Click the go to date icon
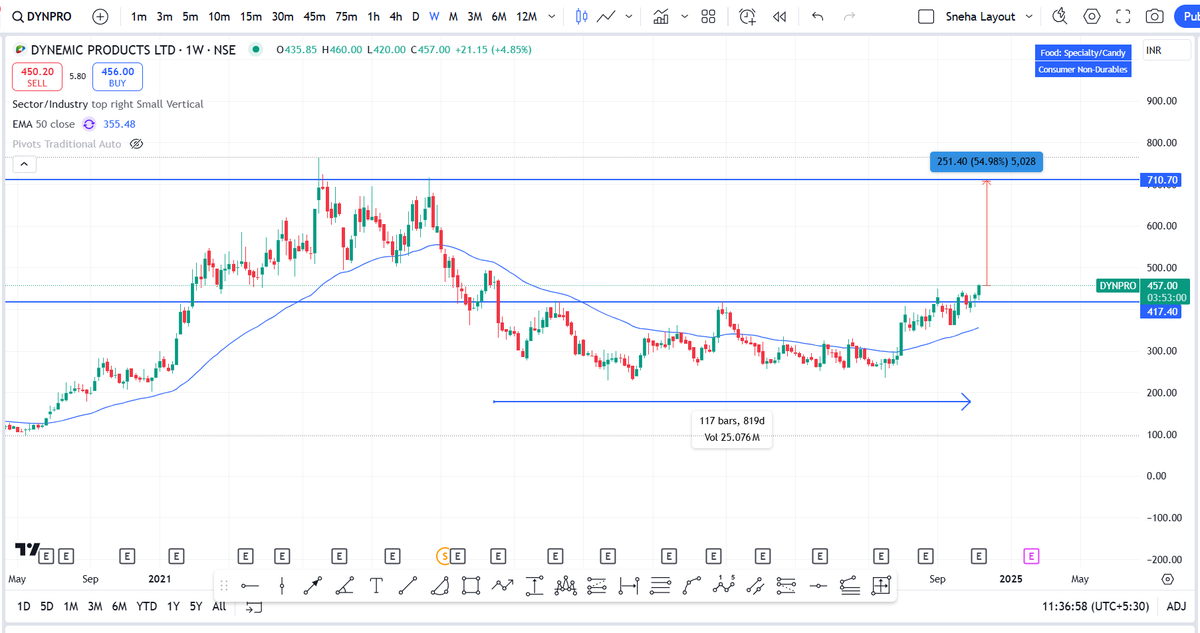Image resolution: width=1200 pixels, height=633 pixels. tap(254, 606)
